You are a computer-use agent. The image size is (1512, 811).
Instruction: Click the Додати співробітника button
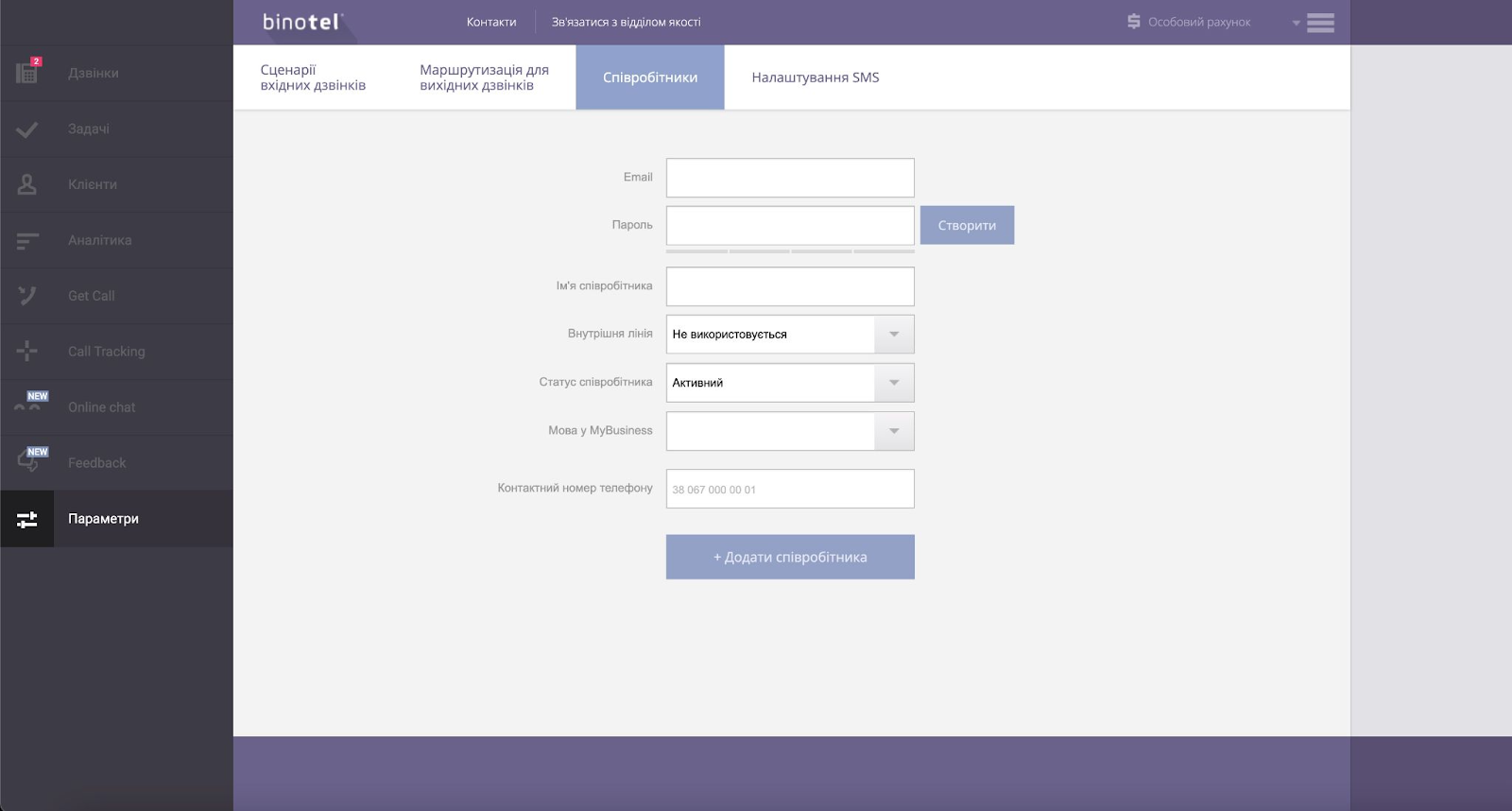coord(790,557)
